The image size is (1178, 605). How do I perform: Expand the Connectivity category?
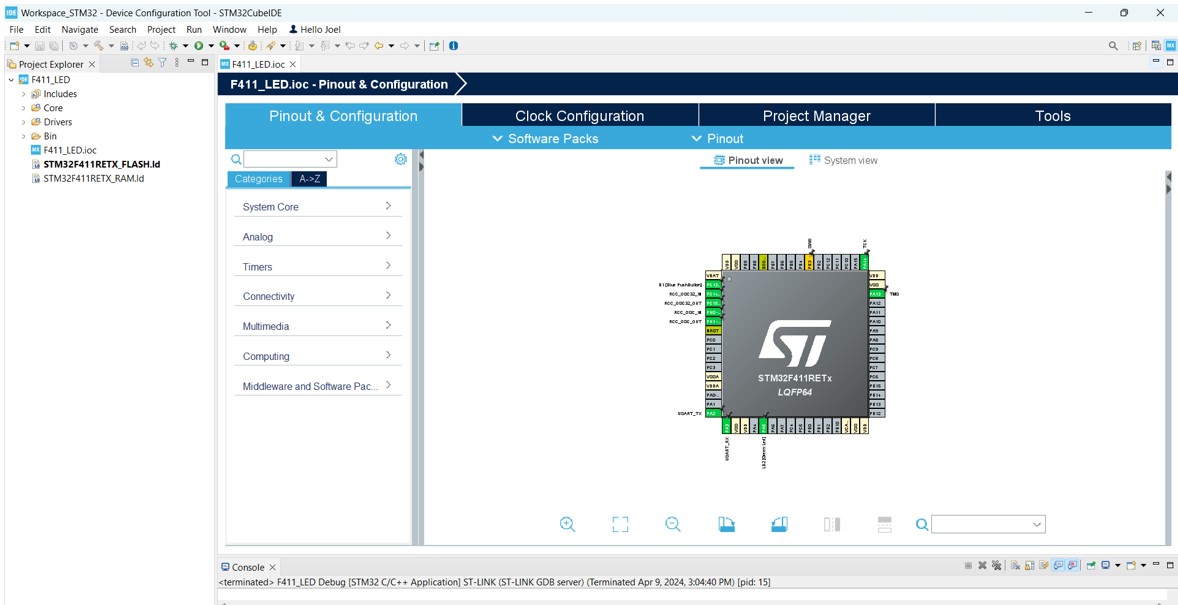pos(318,296)
